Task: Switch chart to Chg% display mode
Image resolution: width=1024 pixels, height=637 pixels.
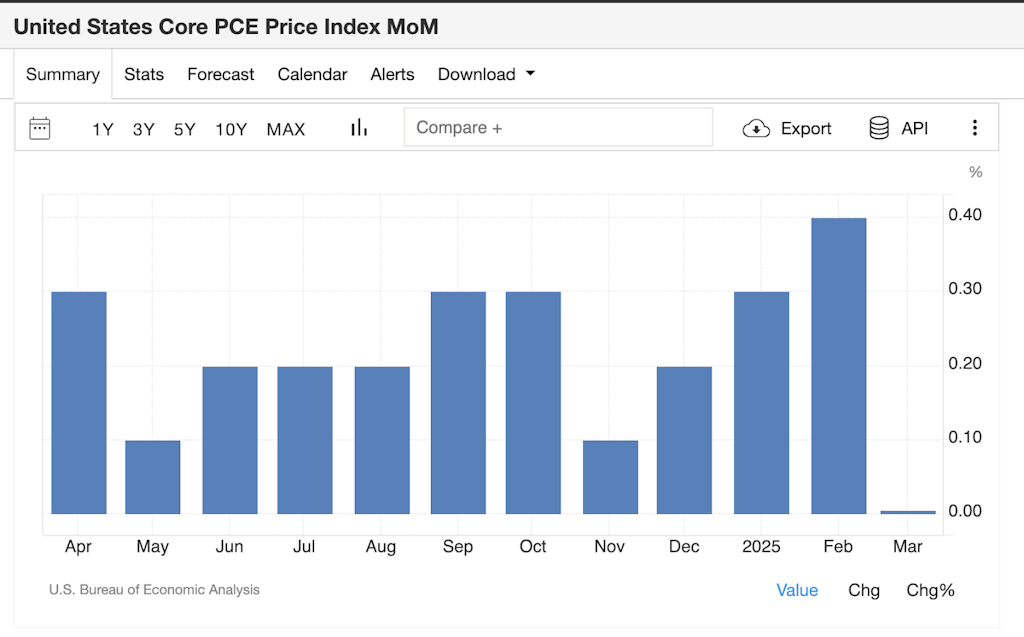Action: tap(930, 590)
